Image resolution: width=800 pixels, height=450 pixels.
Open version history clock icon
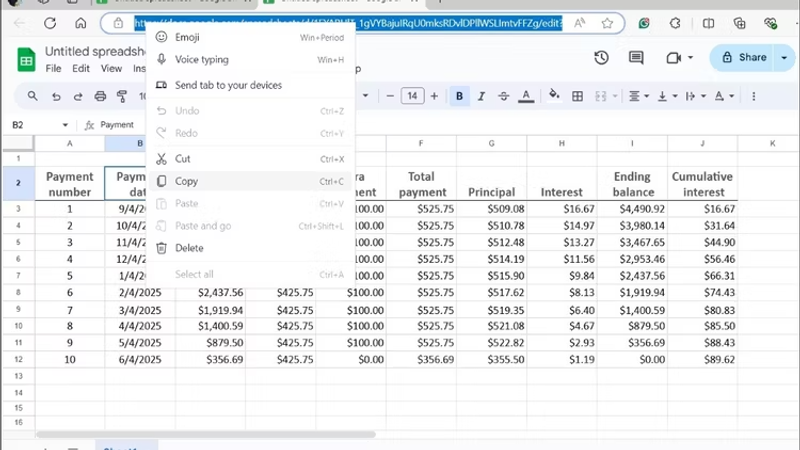(601, 58)
